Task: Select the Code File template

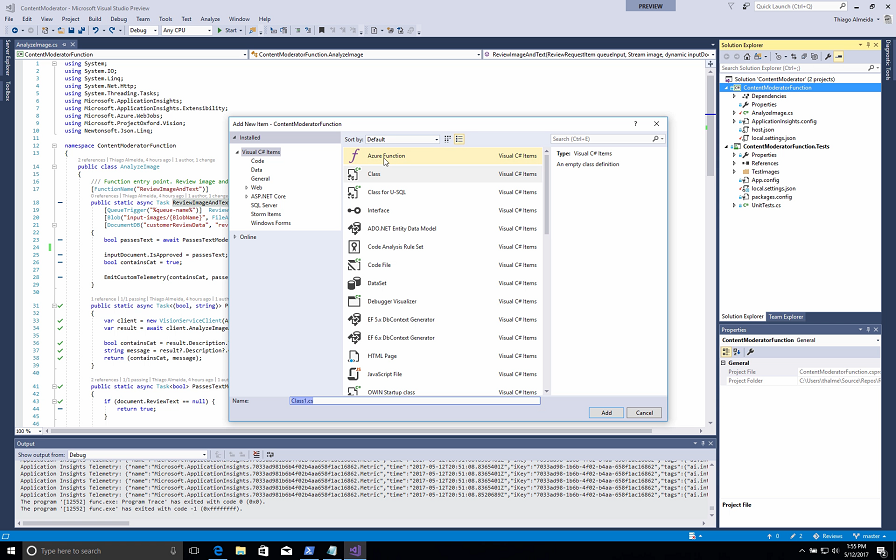Action: [x=443, y=265]
